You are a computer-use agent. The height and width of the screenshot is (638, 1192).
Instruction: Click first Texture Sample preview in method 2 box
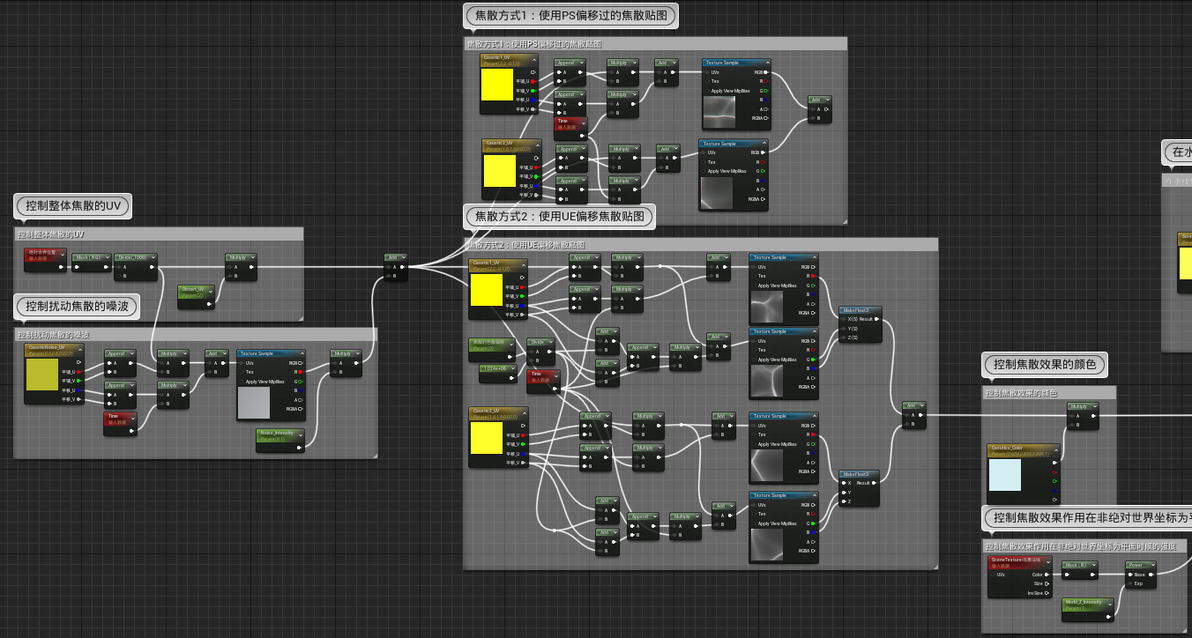(x=766, y=307)
